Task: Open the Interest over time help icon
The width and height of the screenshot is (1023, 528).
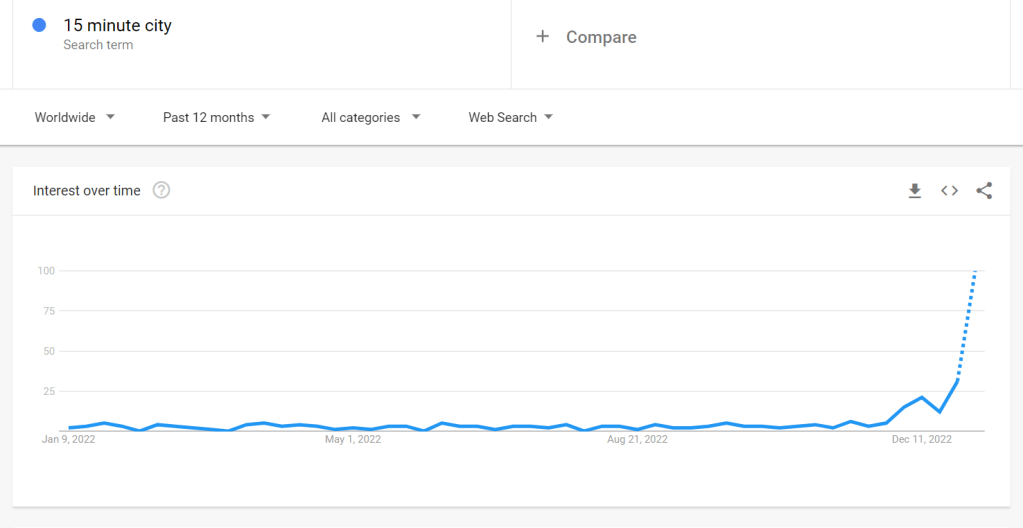Action: [161, 190]
